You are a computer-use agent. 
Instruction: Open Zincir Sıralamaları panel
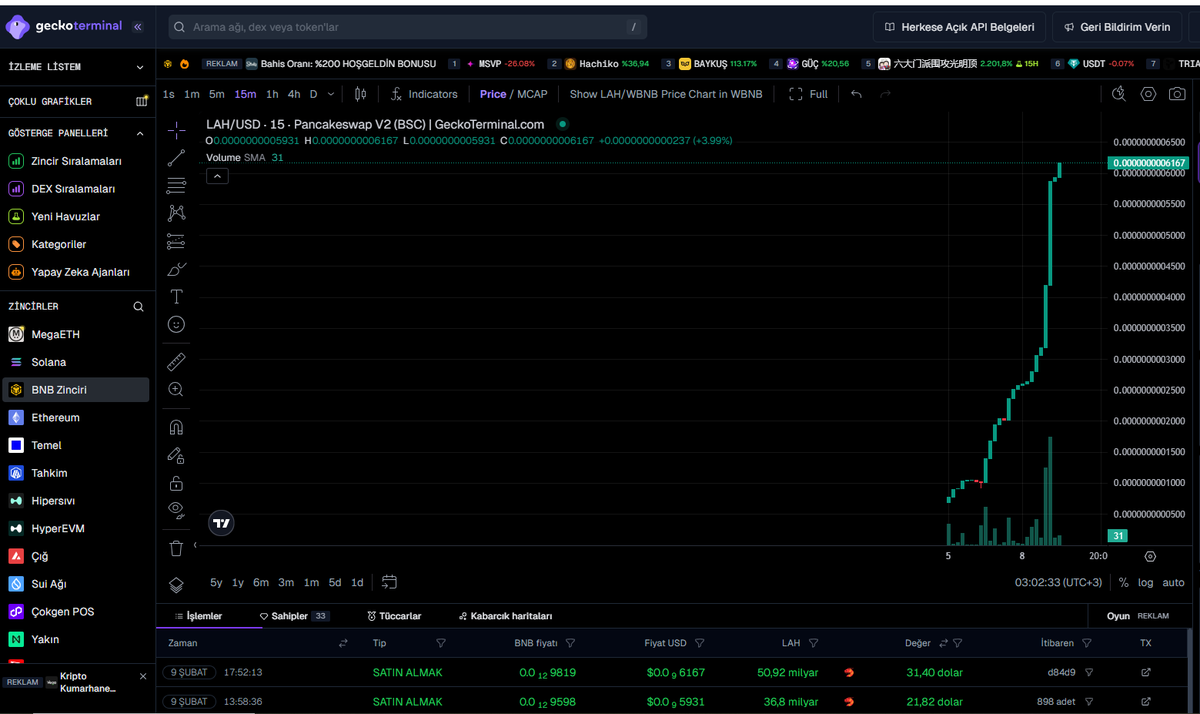coord(77,161)
